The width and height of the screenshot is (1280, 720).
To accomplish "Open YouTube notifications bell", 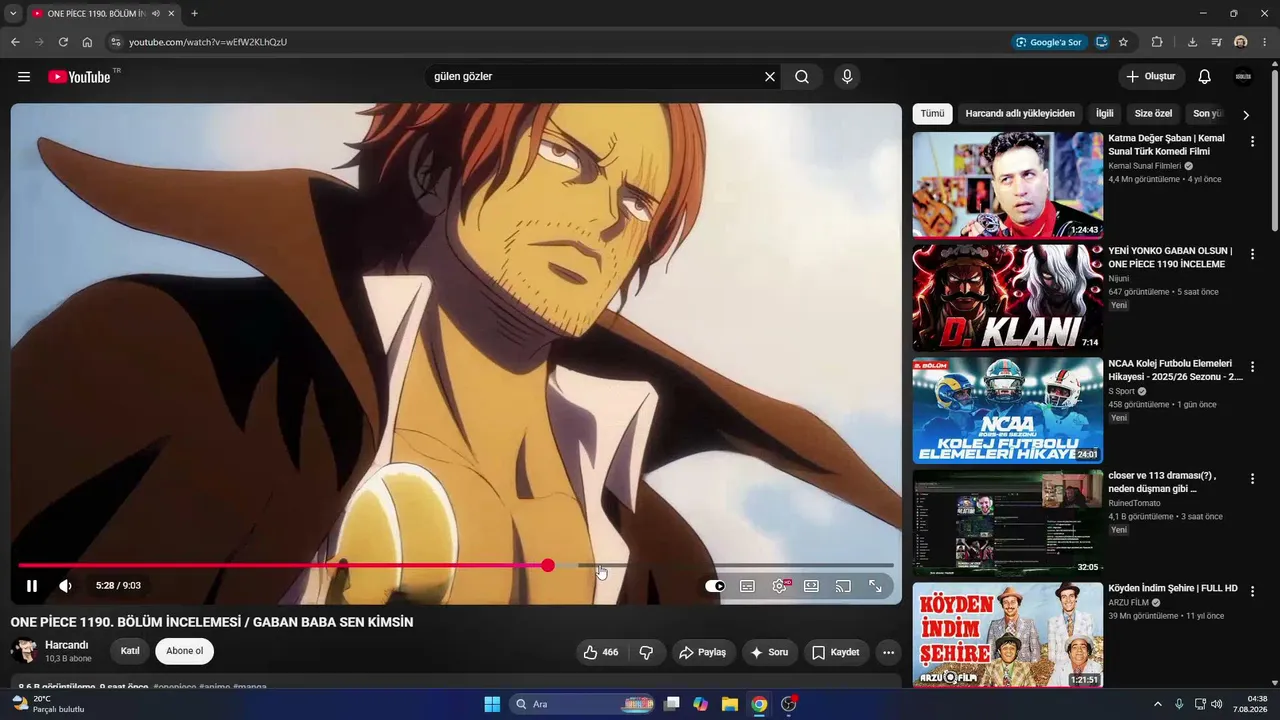I will 1205,77.
